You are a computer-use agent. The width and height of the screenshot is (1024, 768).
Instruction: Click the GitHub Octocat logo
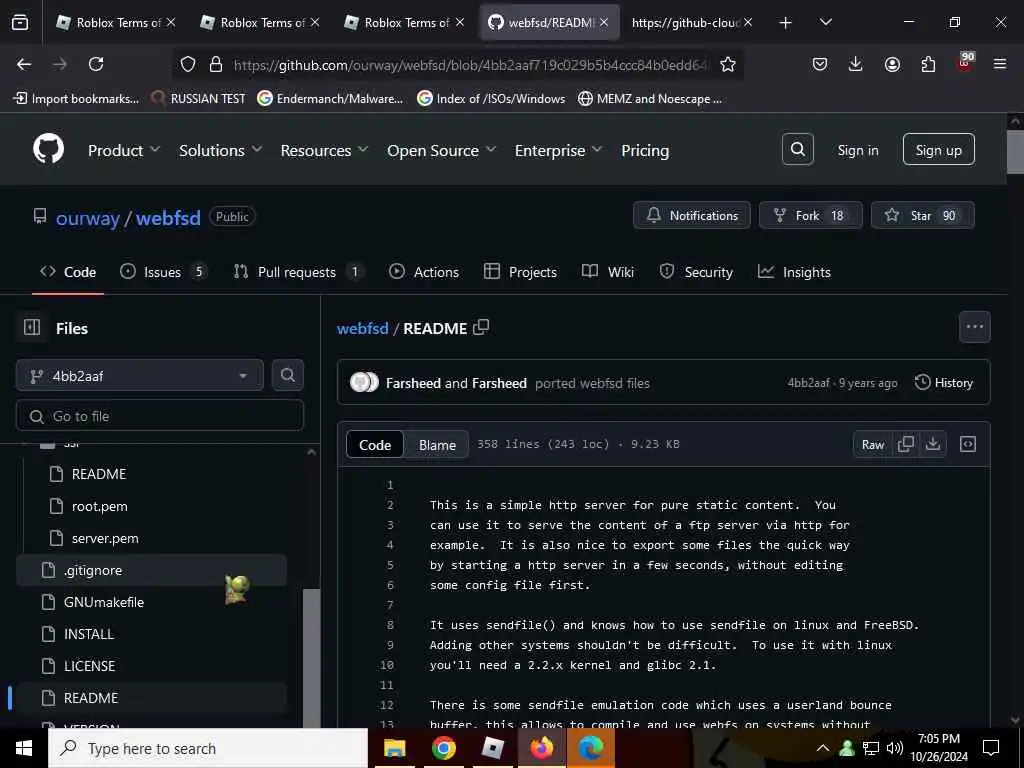pyautogui.click(x=48, y=150)
